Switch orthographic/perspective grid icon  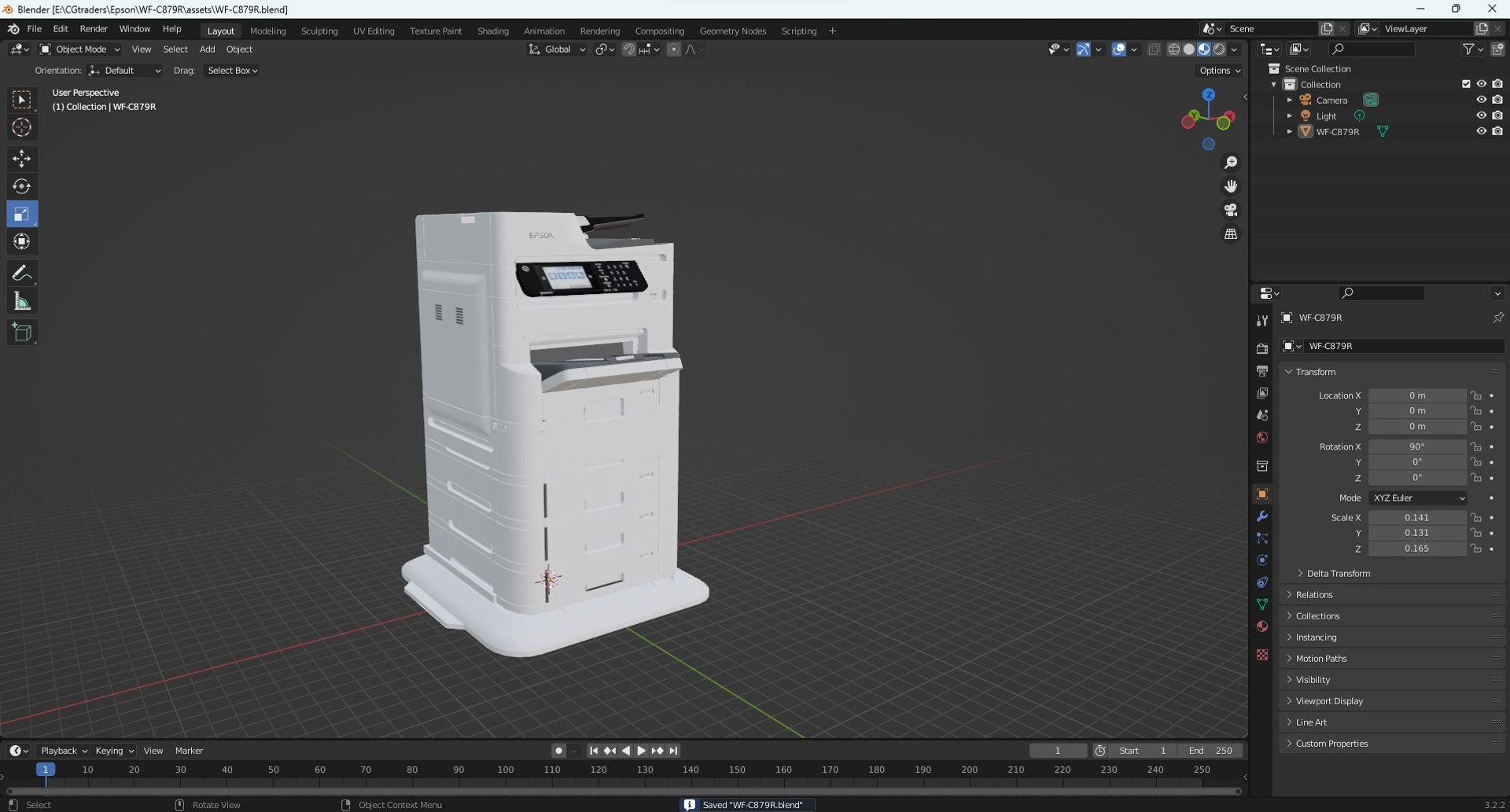(1231, 234)
